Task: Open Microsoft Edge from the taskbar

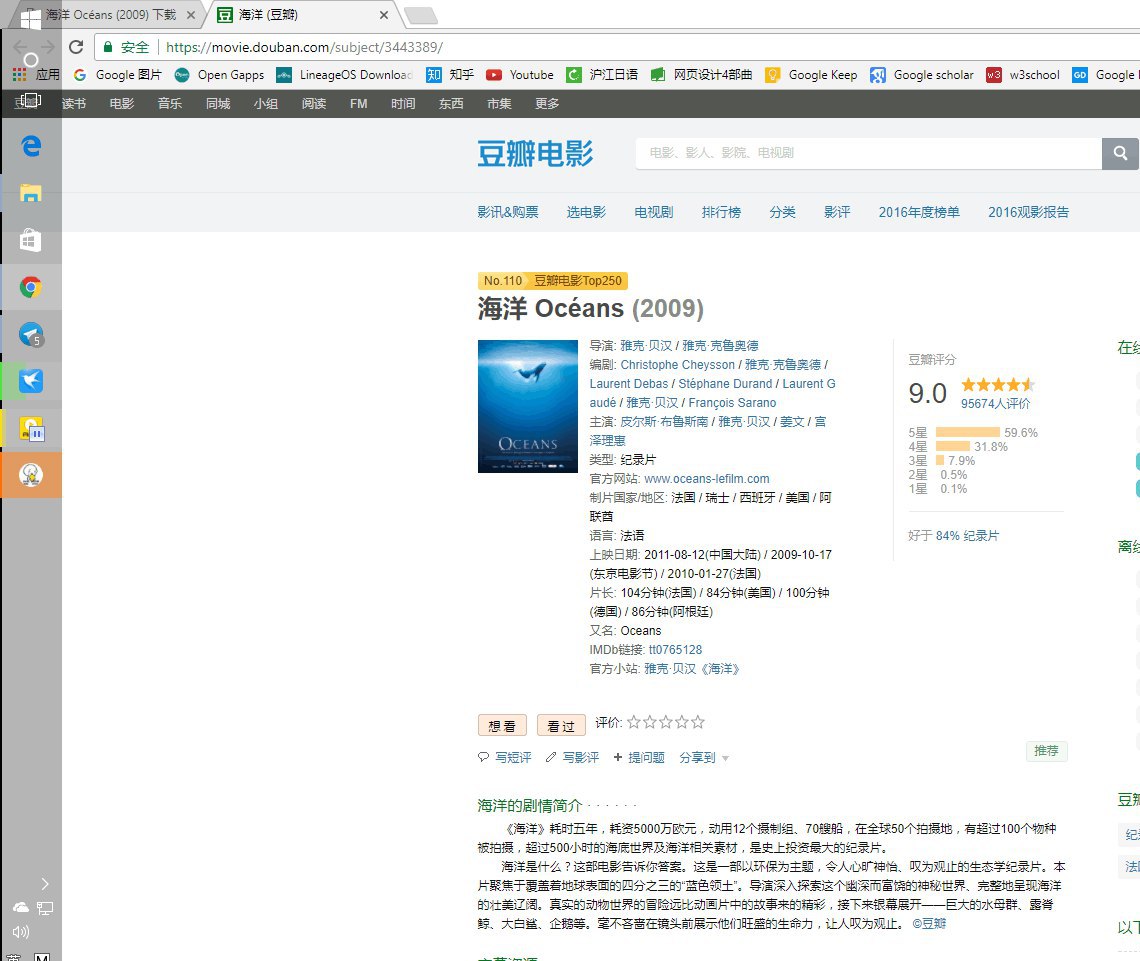Action: click(x=31, y=146)
